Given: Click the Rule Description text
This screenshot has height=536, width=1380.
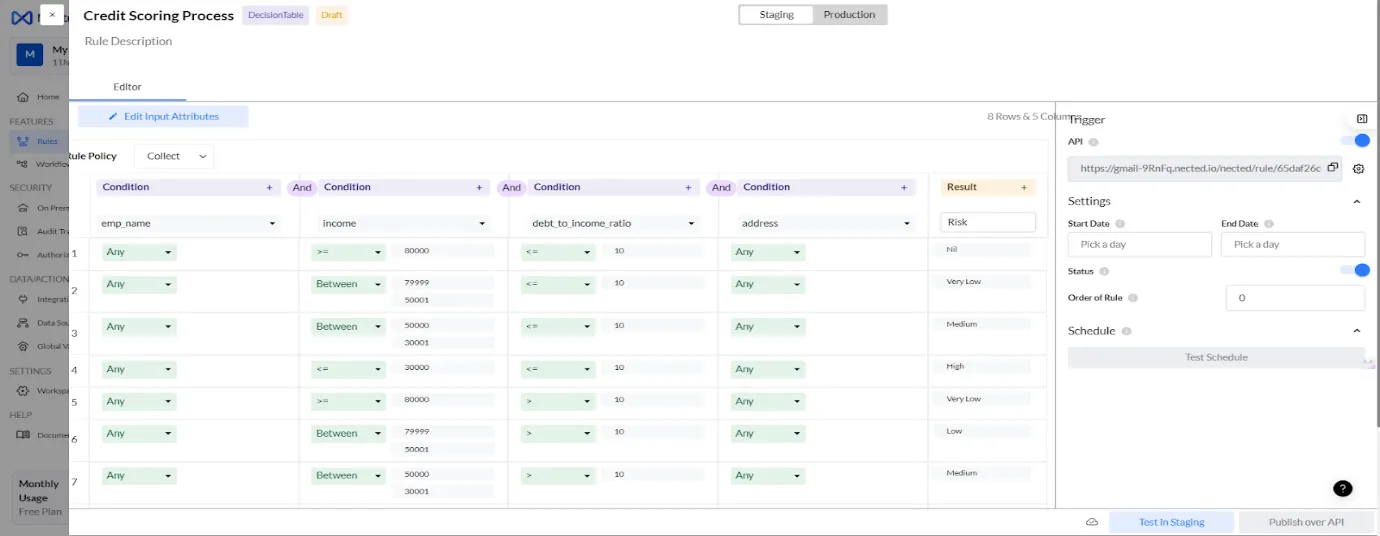Looking at the screenshot, I should 128,41.
